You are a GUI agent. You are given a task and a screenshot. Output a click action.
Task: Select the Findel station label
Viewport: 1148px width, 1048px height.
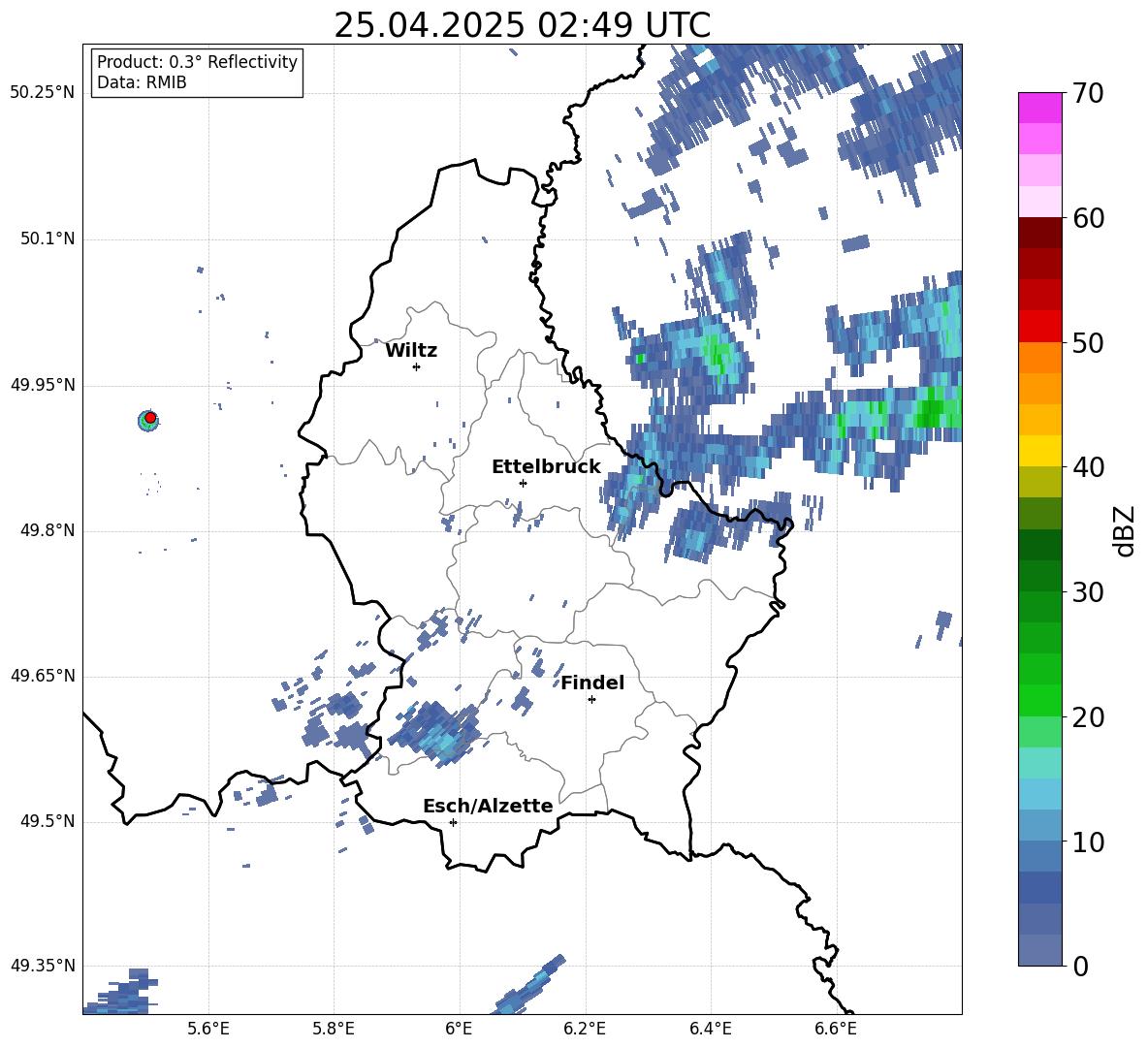pyautogui.click(x=592, y=683)
